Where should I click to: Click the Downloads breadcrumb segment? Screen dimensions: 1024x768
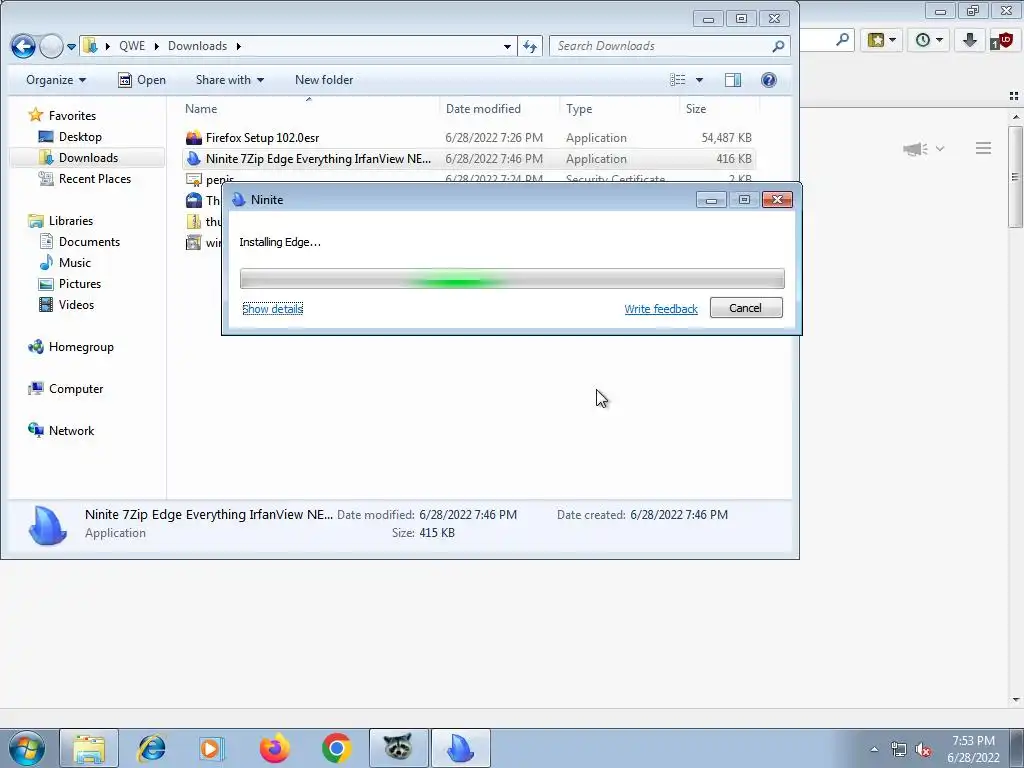[197, 46]
